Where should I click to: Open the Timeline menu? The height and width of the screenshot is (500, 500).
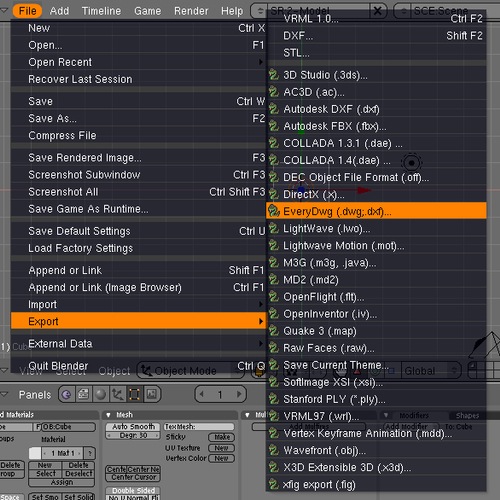coord(101,11)
